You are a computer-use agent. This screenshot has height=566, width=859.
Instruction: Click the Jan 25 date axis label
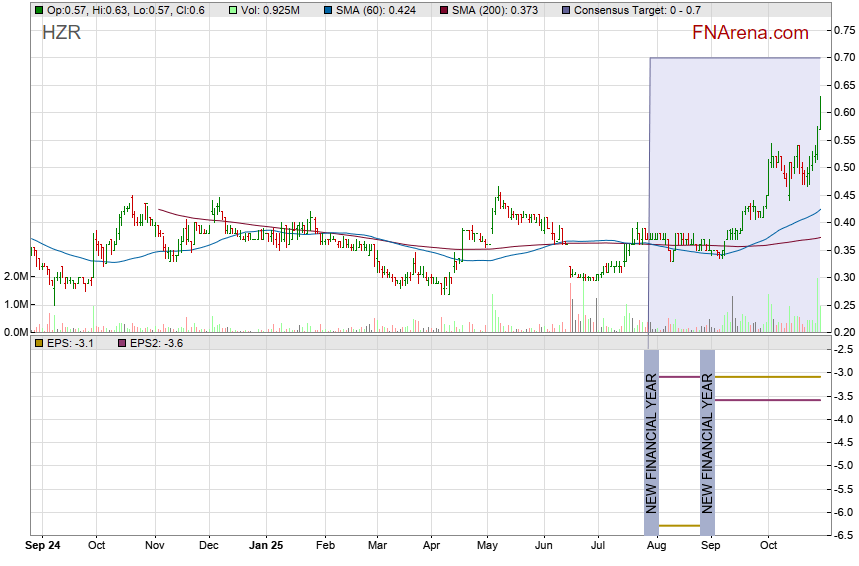coord(266,546)
